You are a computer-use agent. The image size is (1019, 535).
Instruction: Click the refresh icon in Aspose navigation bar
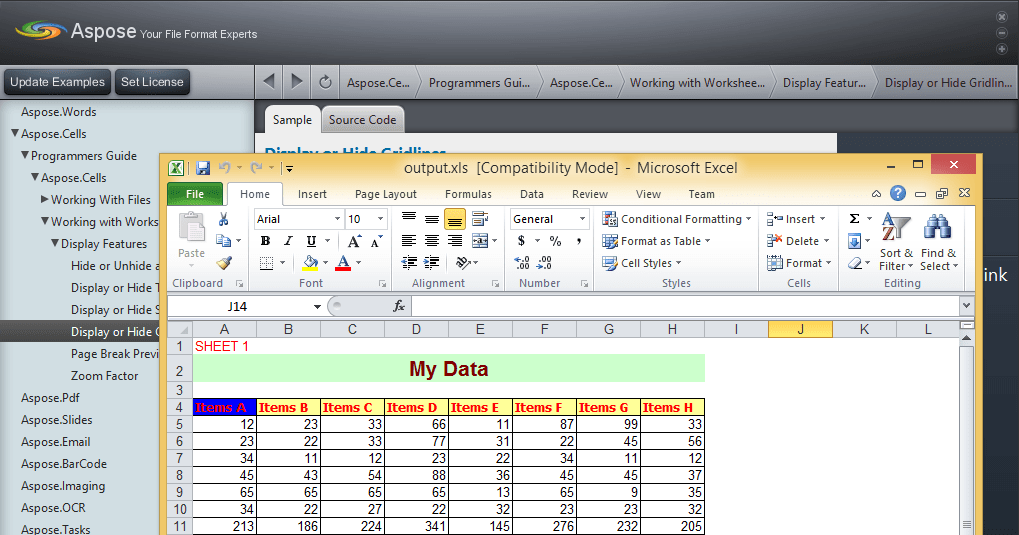[325, 82]
